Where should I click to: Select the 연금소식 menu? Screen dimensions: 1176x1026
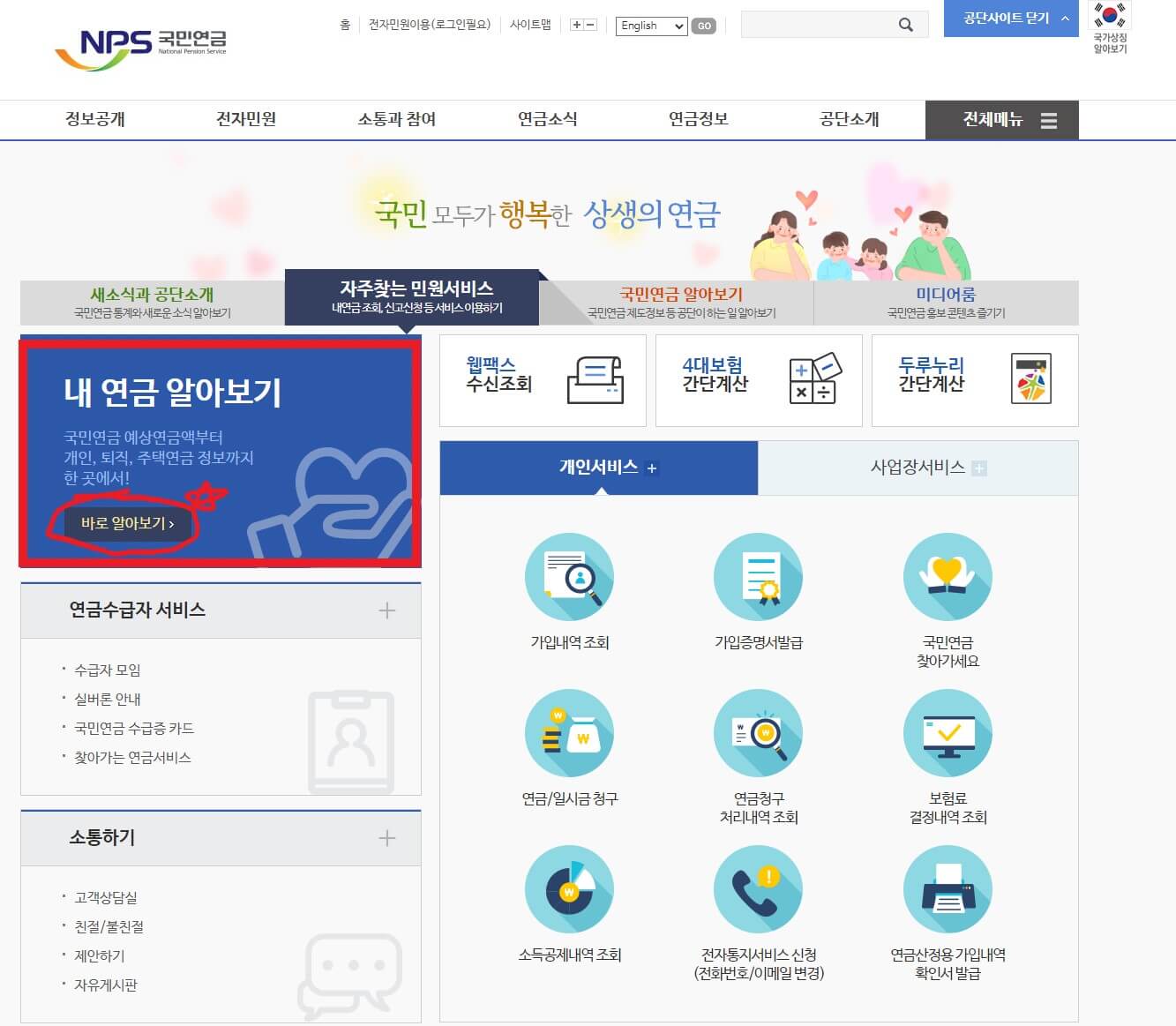548,119
